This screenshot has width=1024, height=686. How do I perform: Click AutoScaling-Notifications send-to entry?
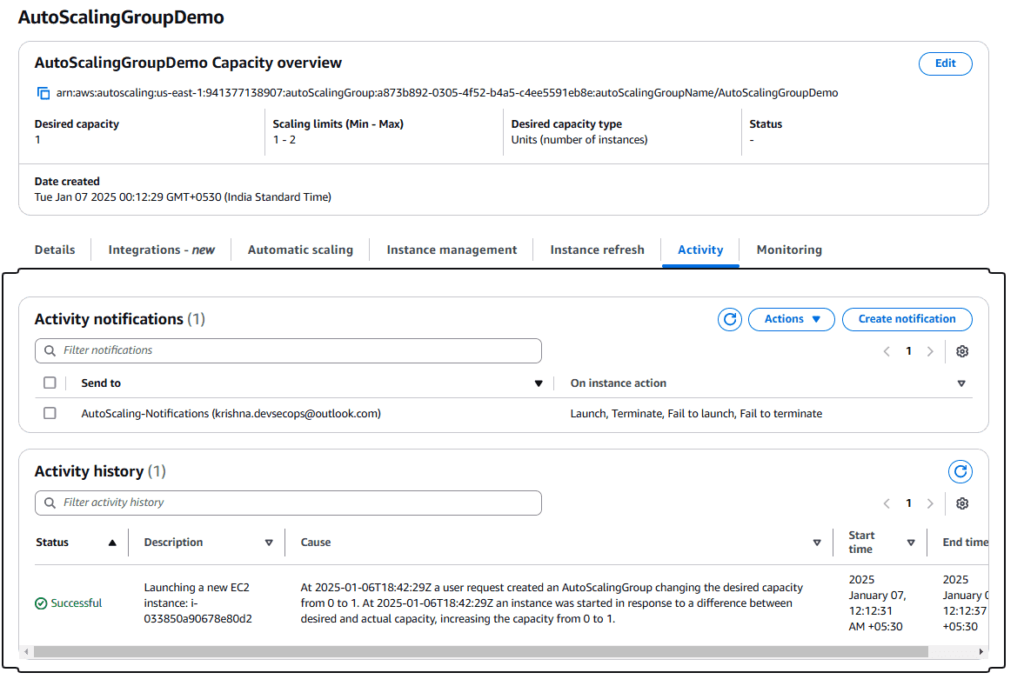tap(231, 414)
